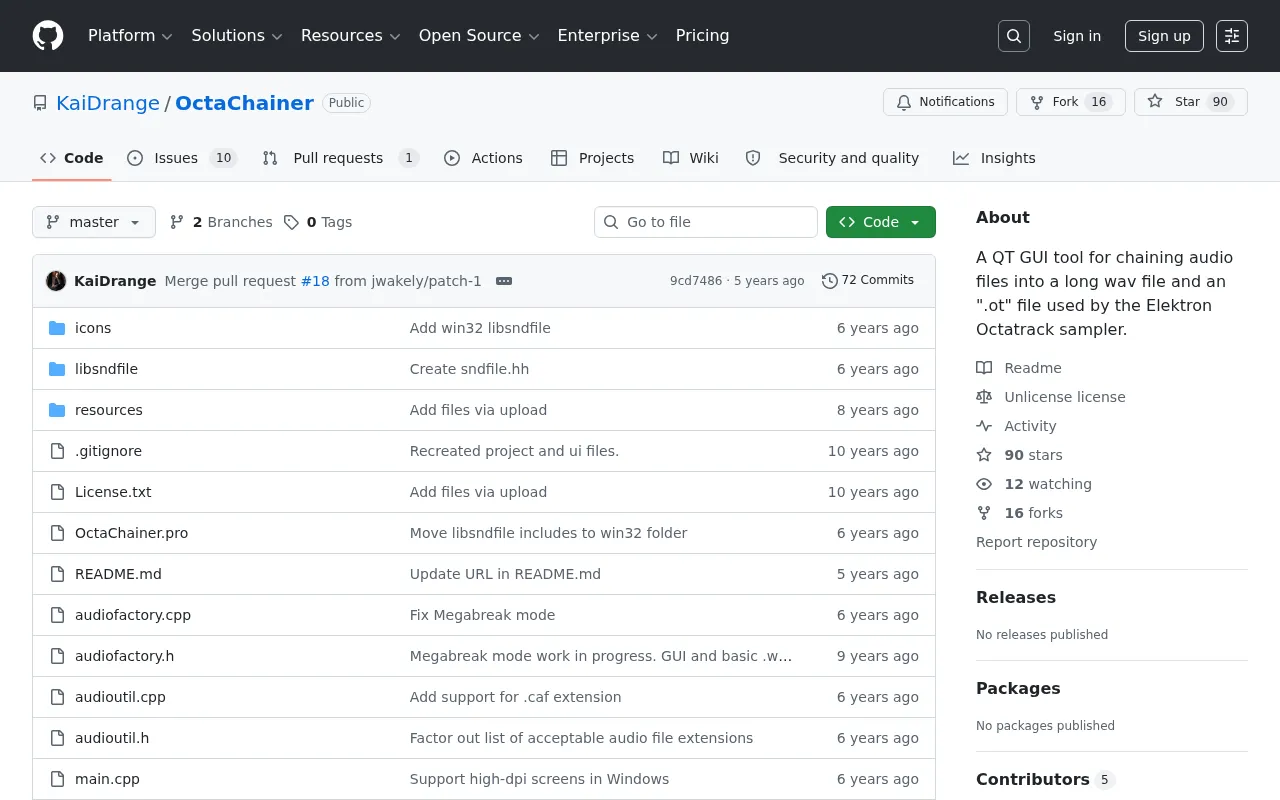This screenshot has width=1280, height=800.
Task: Select the Code tab
Action: click(72, 158)
